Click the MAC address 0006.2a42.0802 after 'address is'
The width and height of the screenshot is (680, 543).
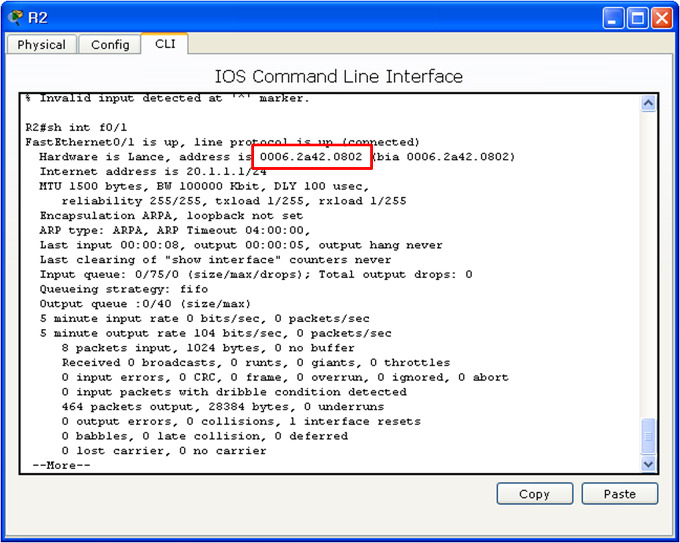[311, 157]
